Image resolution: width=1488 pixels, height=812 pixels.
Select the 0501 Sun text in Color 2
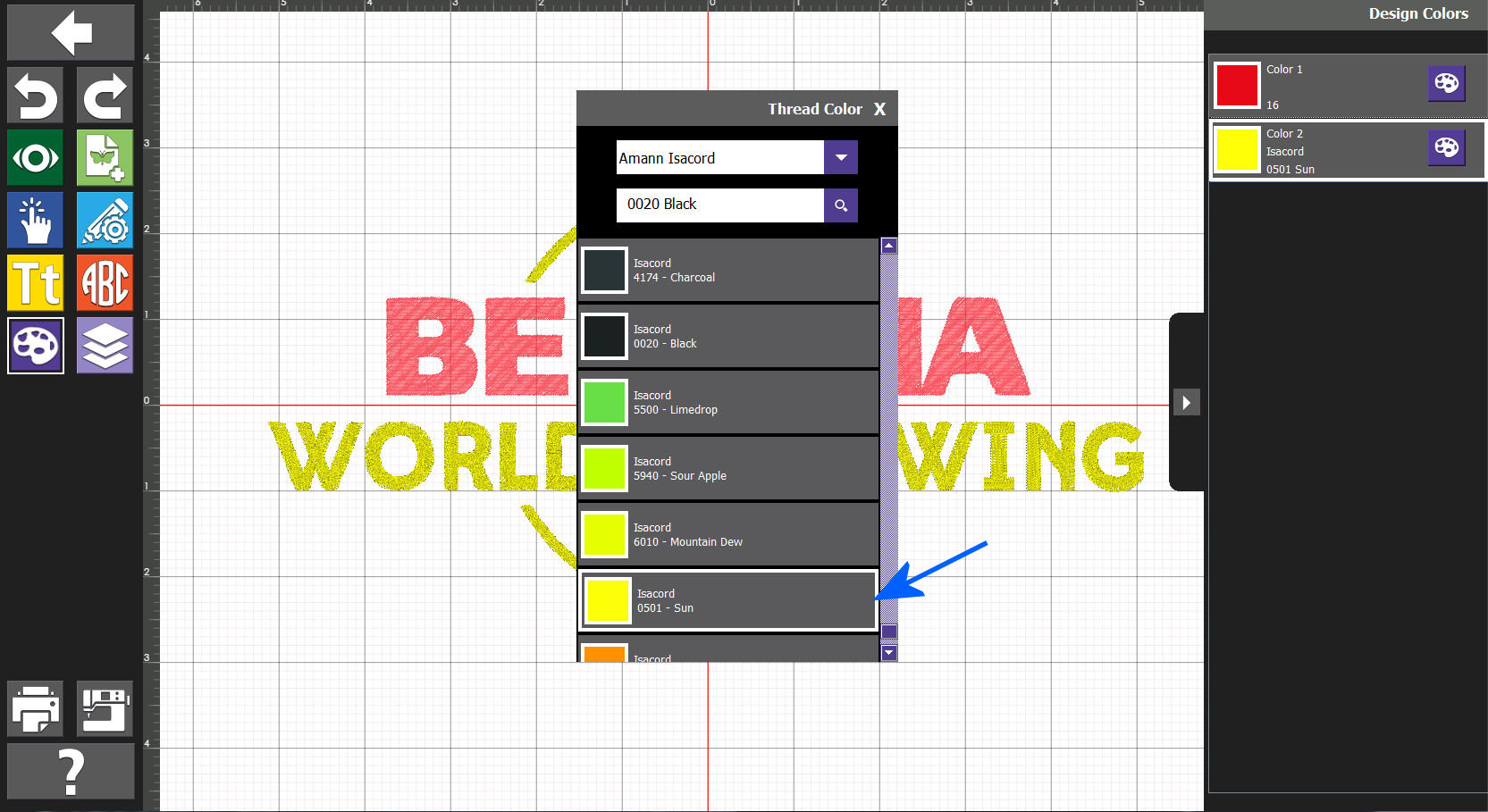click(x=1290, y=170)
